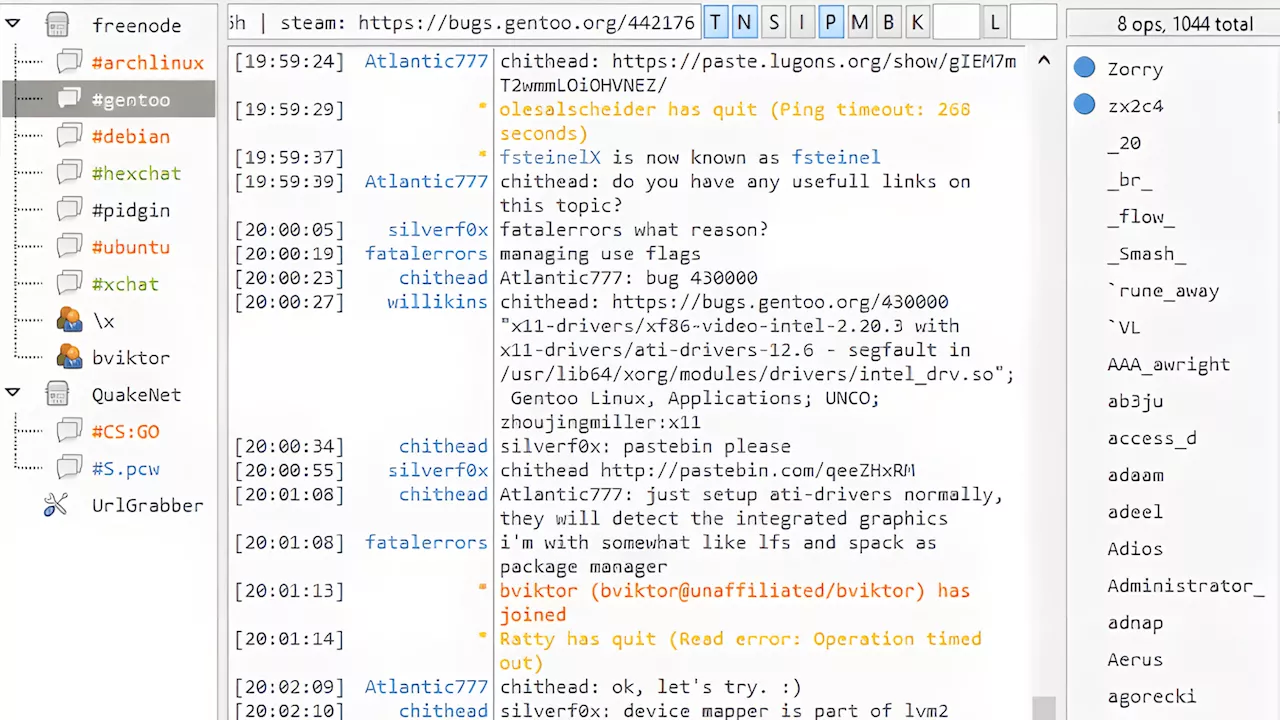The height and width of the screenshot is (720, 1280).
Task: Click the QuakeNet server icon
Action: pyautogui.click(x=58, y=394)
